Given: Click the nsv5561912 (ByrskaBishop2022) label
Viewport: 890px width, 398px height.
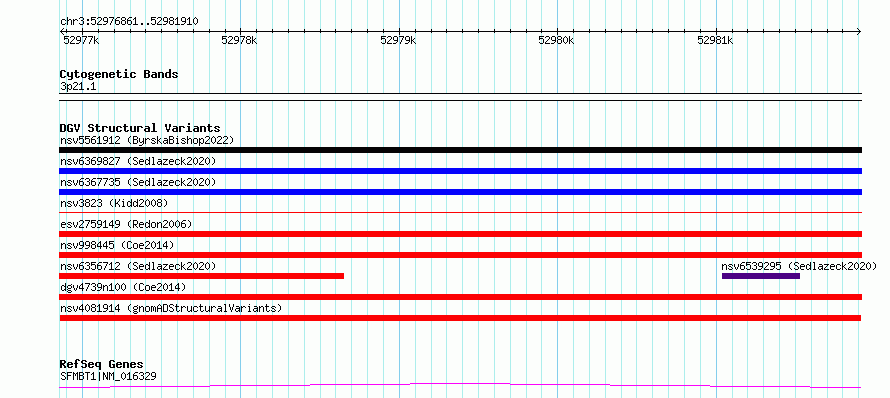Looking at the screenshot, I should (147, 140).
